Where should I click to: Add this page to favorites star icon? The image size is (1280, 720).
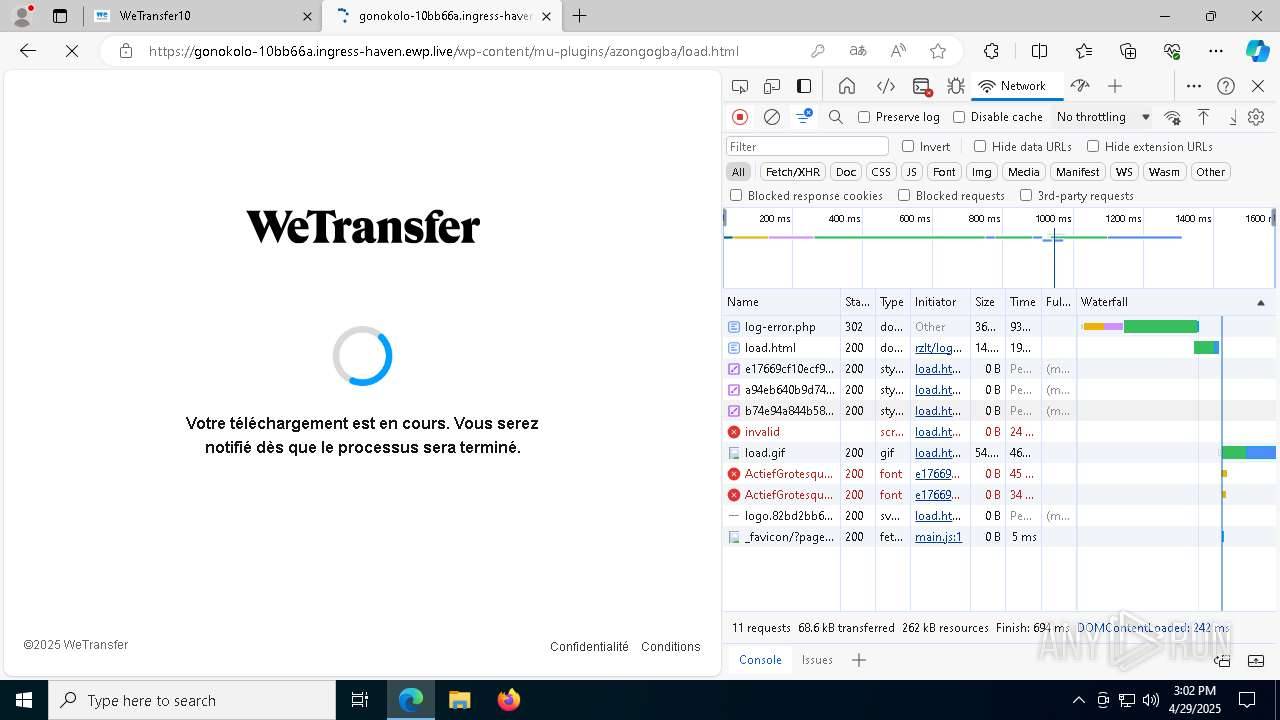pyautogui.click(x=938, y=51)
